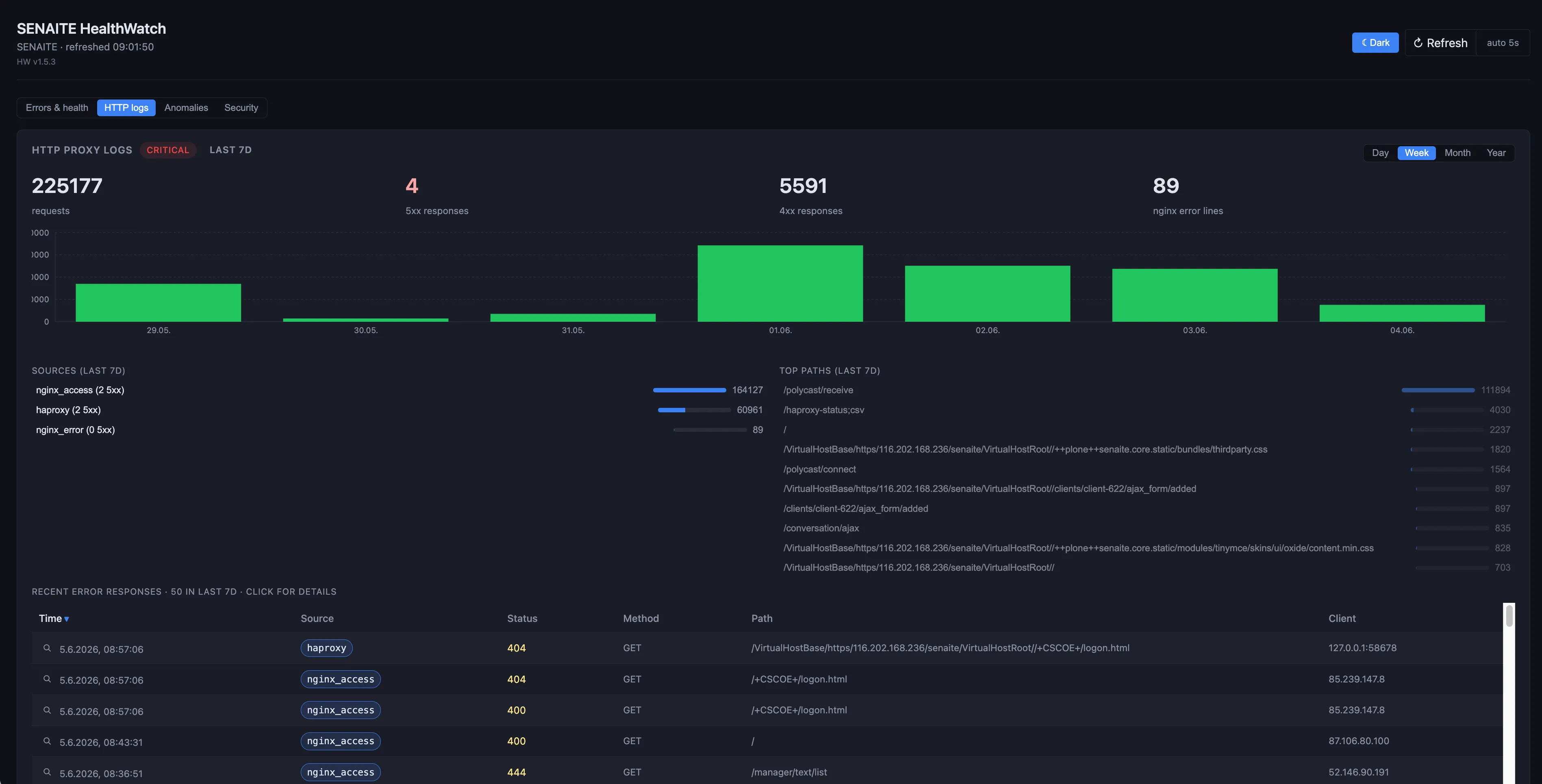Click nginx_access badge in the 08:43:31 row
This screenshot has height=784, width=1542.
click(341, 741)
